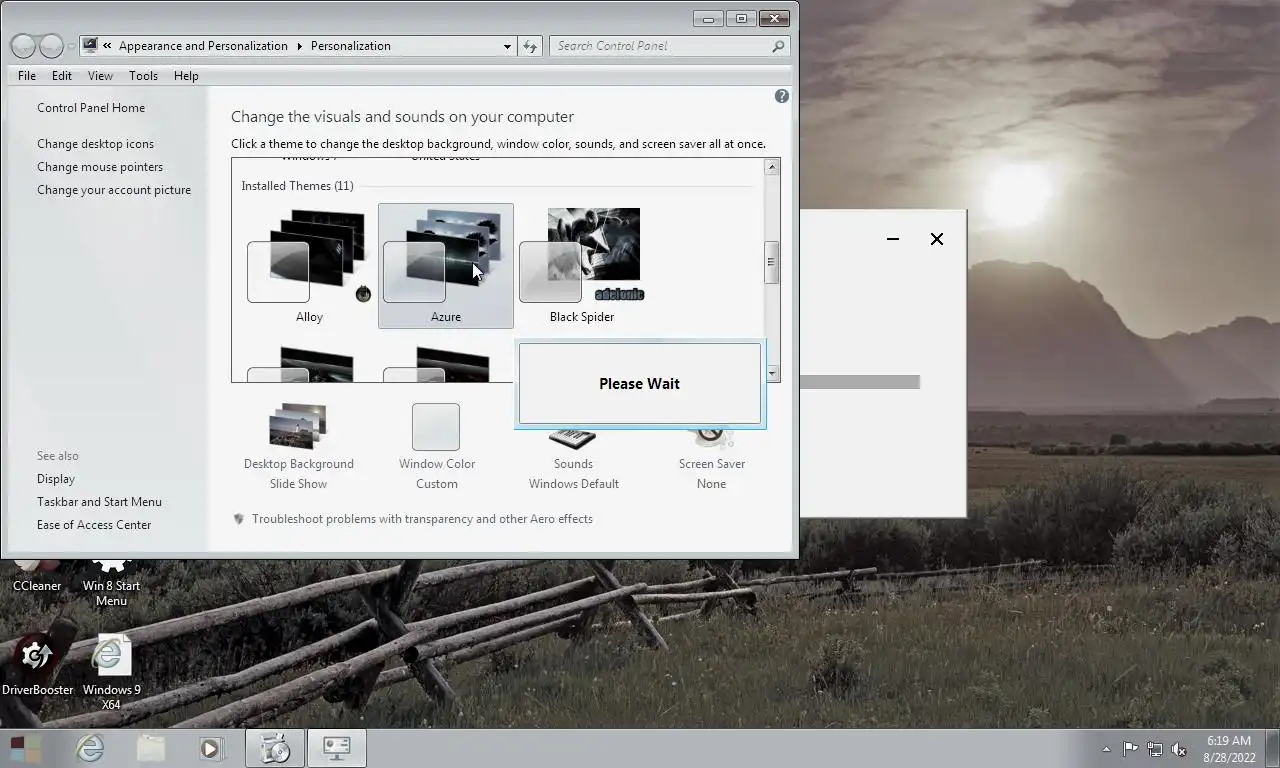The width and height of the screenshot is (1280, 768).
Task: Open the clock showing 6:19 AM
Action: point(1229,749)
